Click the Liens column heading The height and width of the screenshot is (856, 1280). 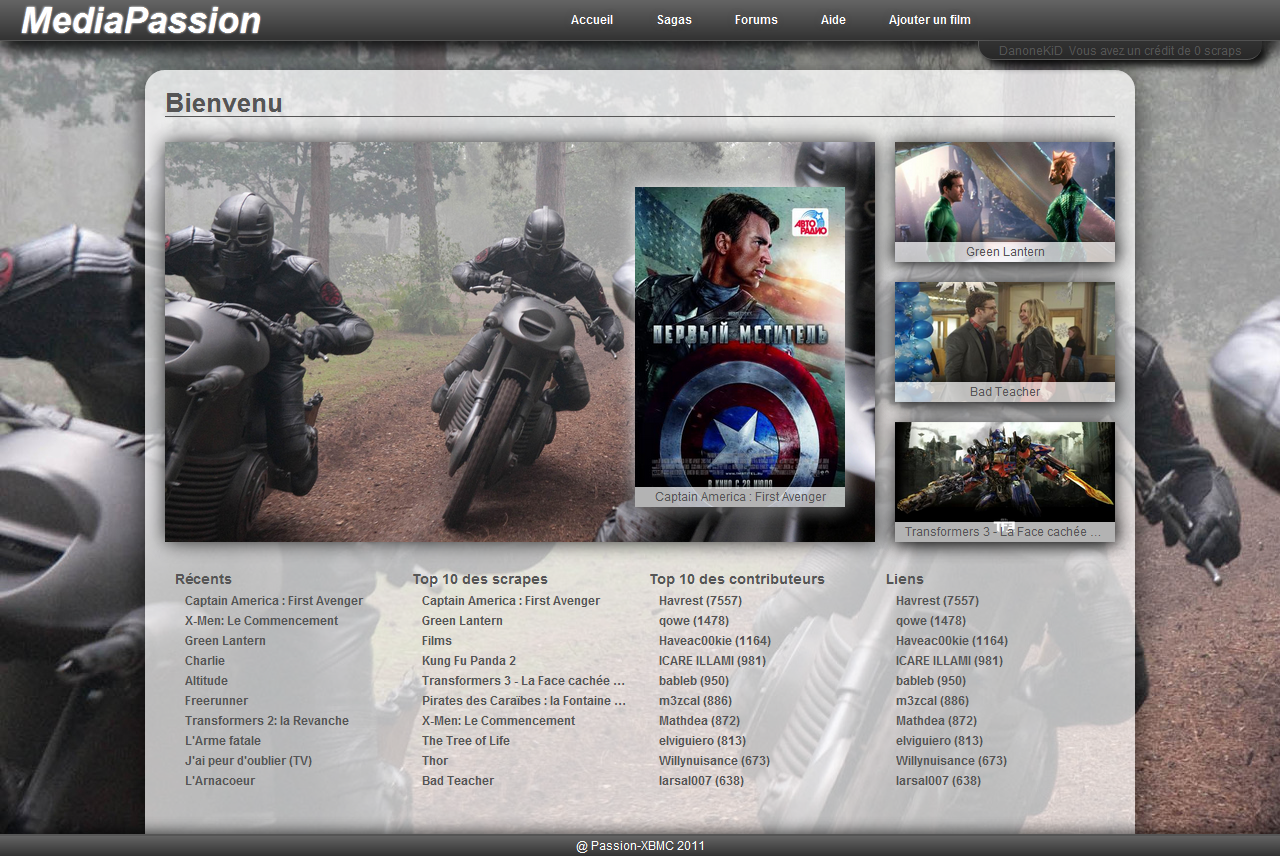point(905,579)
